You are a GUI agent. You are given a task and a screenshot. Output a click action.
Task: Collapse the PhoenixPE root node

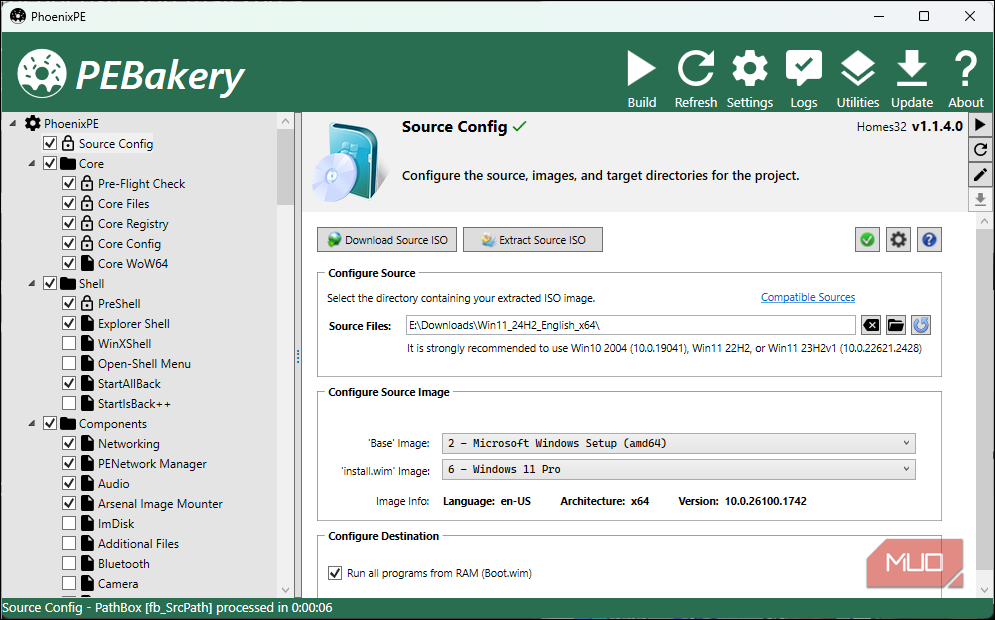[13, 124]
